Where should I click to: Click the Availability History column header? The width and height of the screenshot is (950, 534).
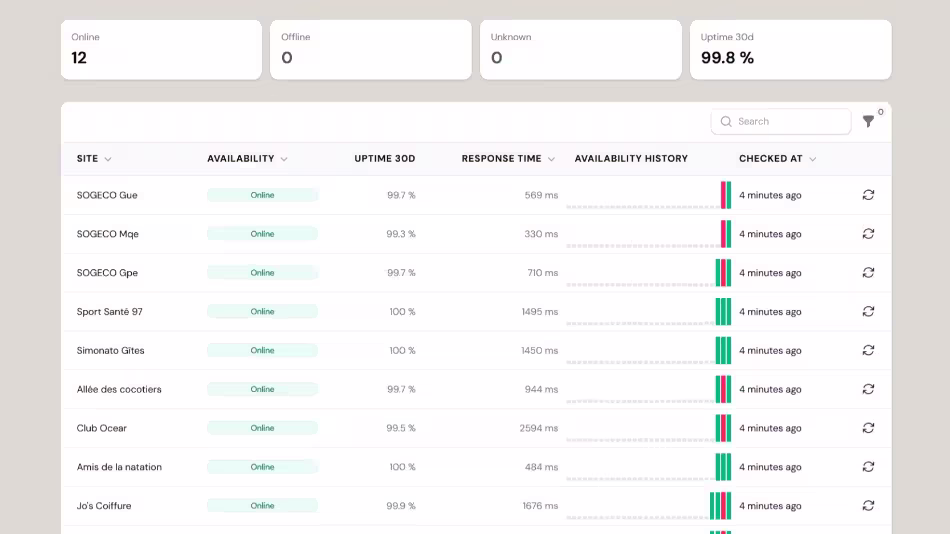coord(631,158)
